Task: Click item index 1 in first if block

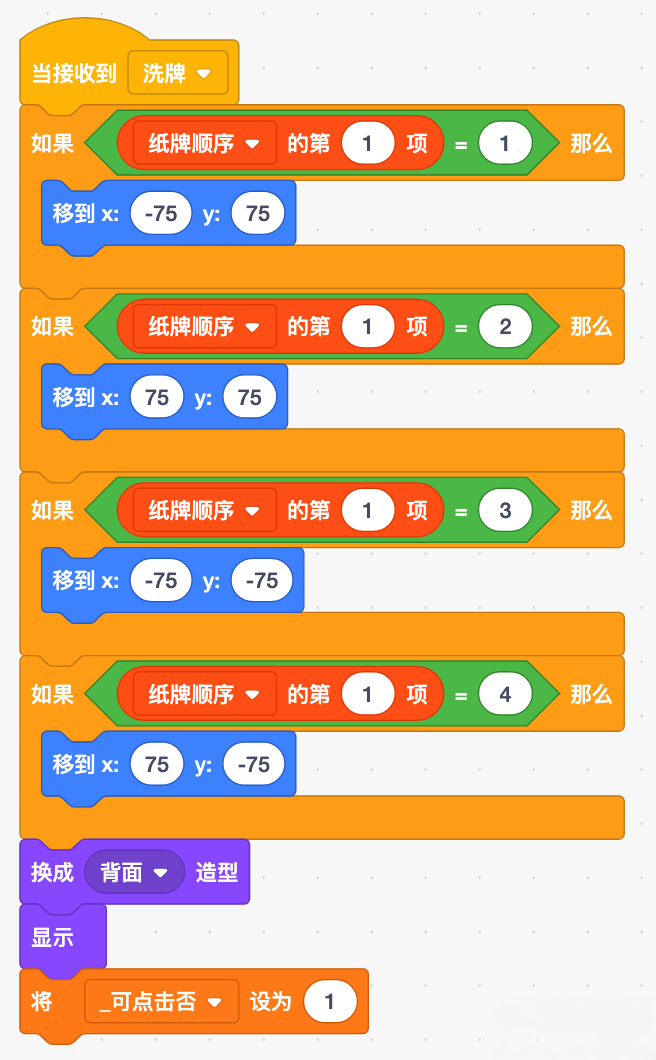Action: [x=368, y=143]
